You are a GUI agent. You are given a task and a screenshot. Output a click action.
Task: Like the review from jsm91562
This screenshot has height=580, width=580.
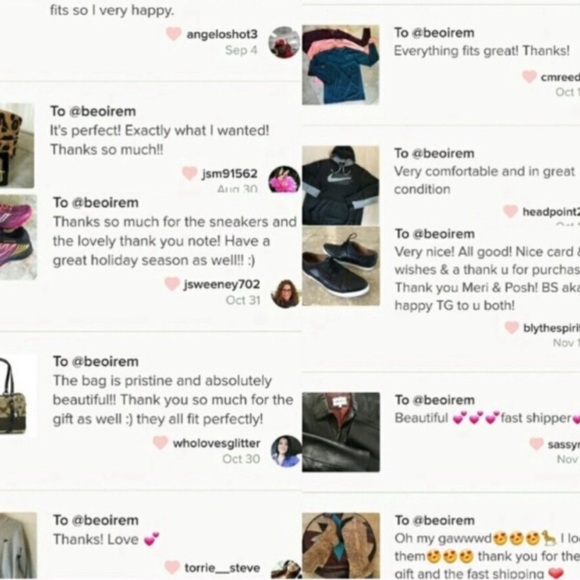coord(190,173)
